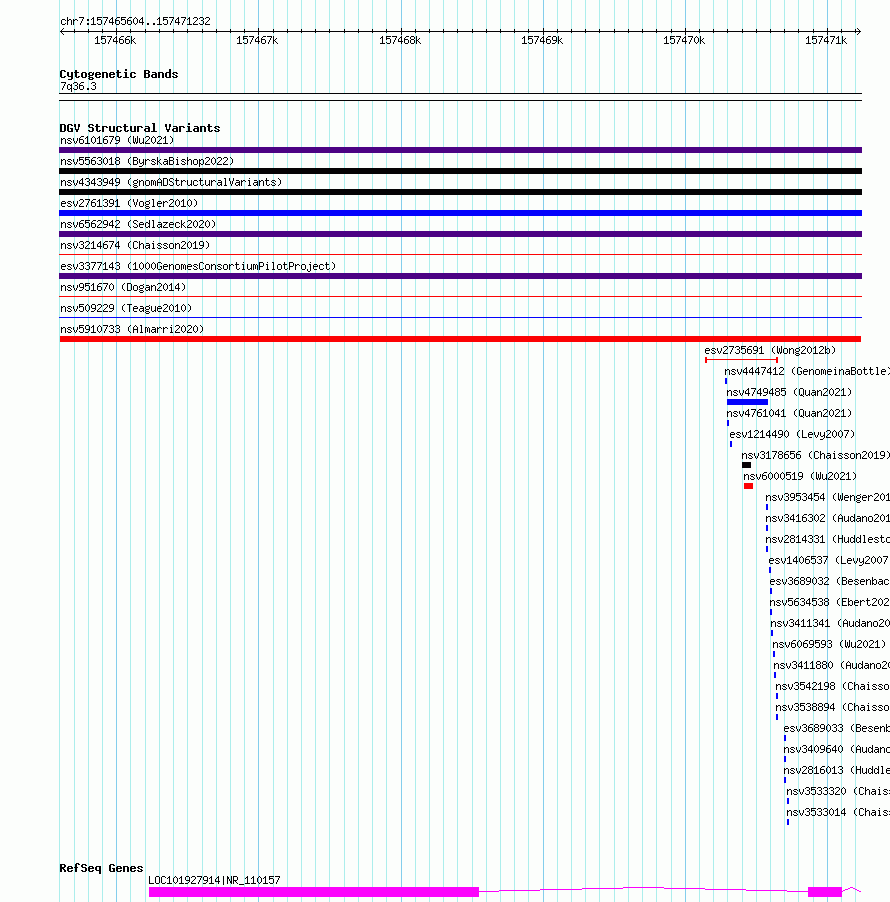Click the red block under nsv6000519 (Wu2021)
Image resolution: width=890 pixels, height=902 pixels.
pos(748,486)
